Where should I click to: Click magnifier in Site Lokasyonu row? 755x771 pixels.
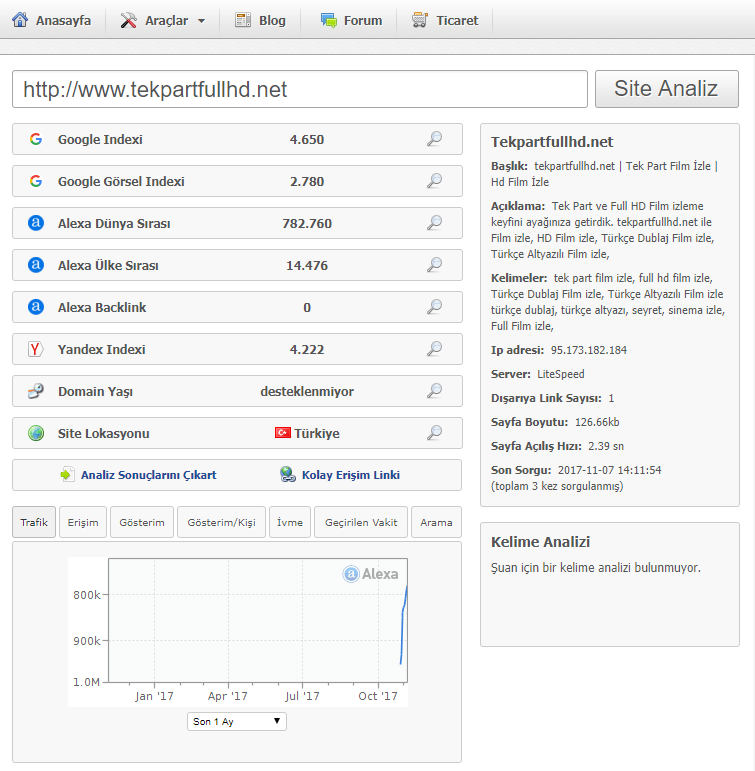click(x=434, y=433)
